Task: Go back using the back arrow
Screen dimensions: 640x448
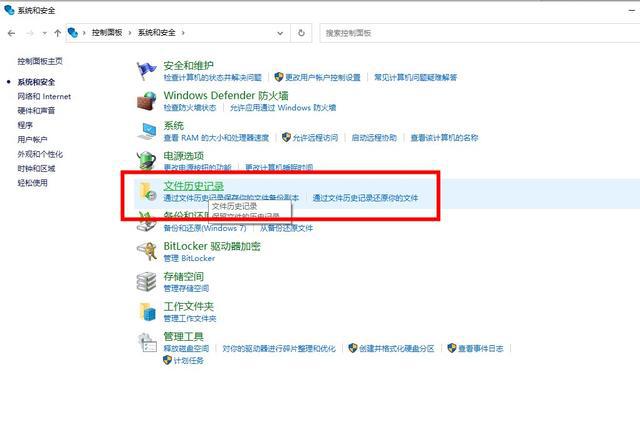Action: coord(11,33)
